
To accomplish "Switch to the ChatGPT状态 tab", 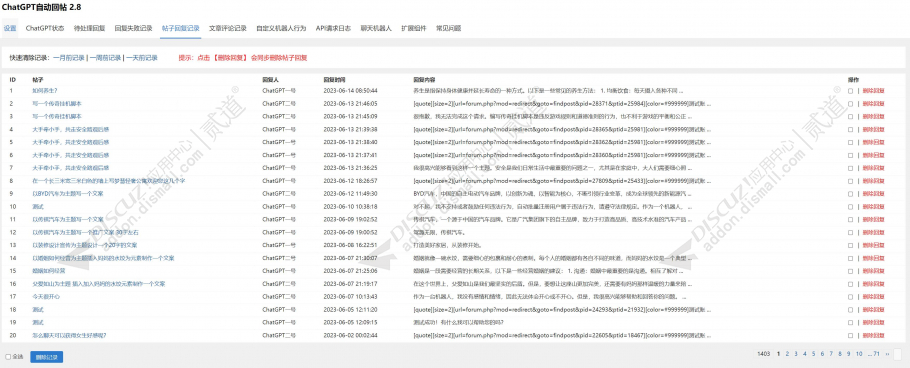I will tap(45, 28).
